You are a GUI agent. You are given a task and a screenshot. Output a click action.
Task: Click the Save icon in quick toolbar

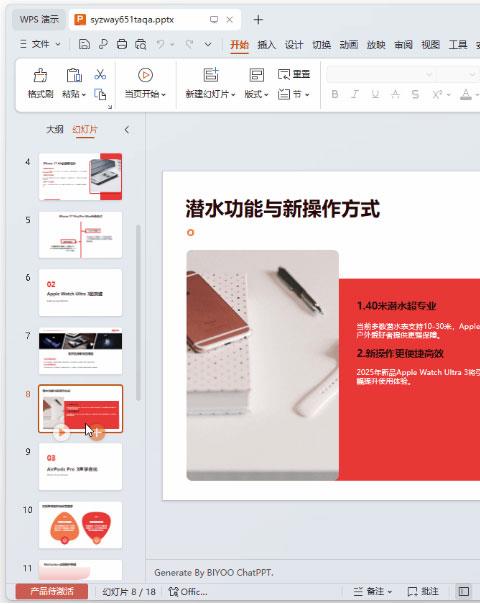pos(84,44)
